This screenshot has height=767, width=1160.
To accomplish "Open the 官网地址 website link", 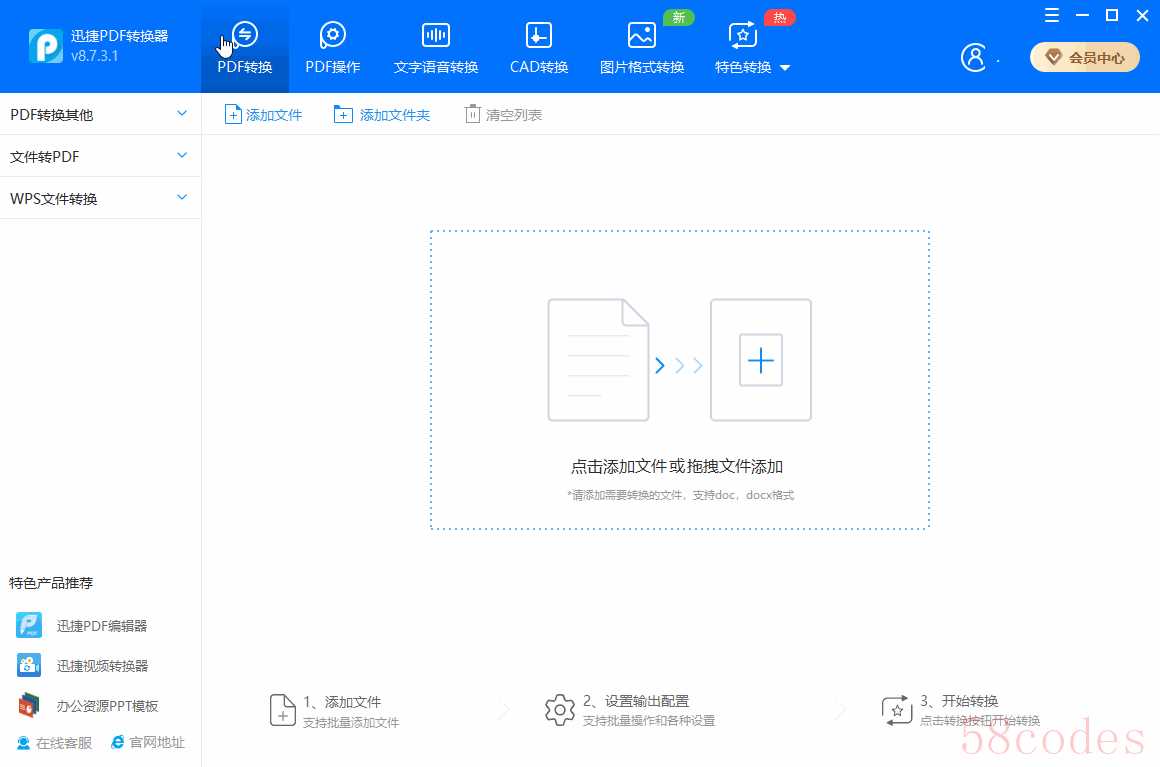I will pos(147,742).
